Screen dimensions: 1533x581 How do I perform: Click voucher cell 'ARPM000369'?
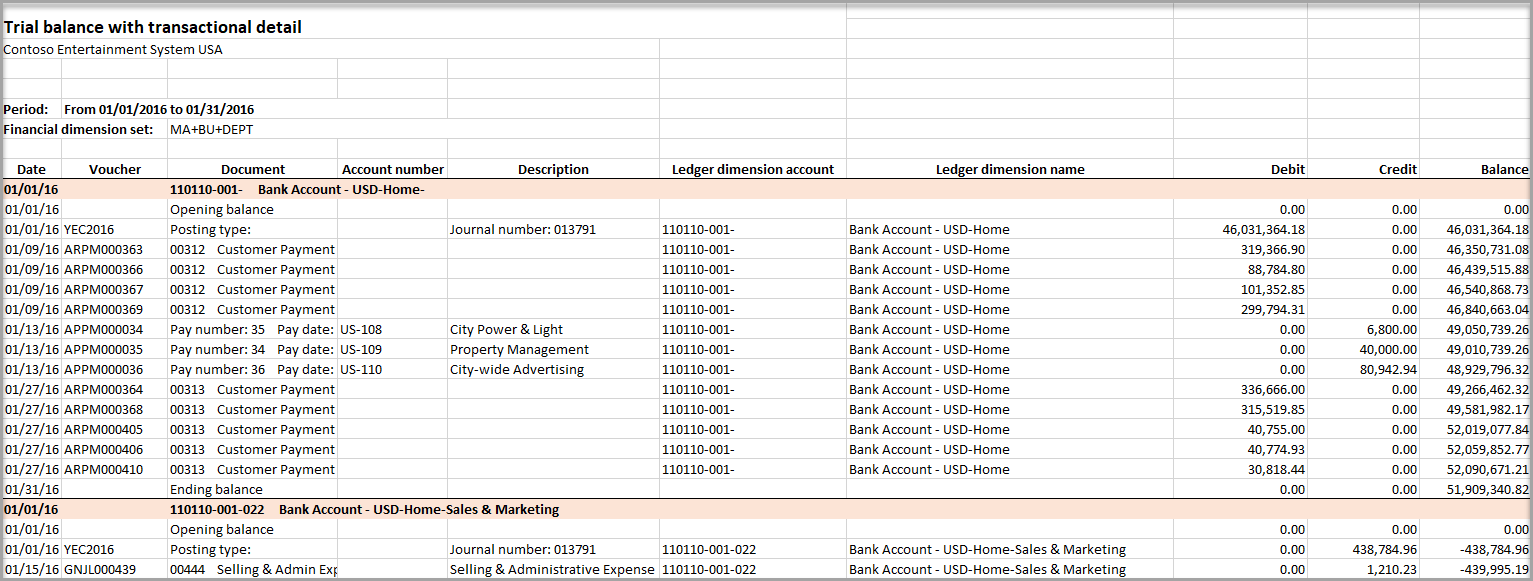pyautogui.click(x=103, y=309)
